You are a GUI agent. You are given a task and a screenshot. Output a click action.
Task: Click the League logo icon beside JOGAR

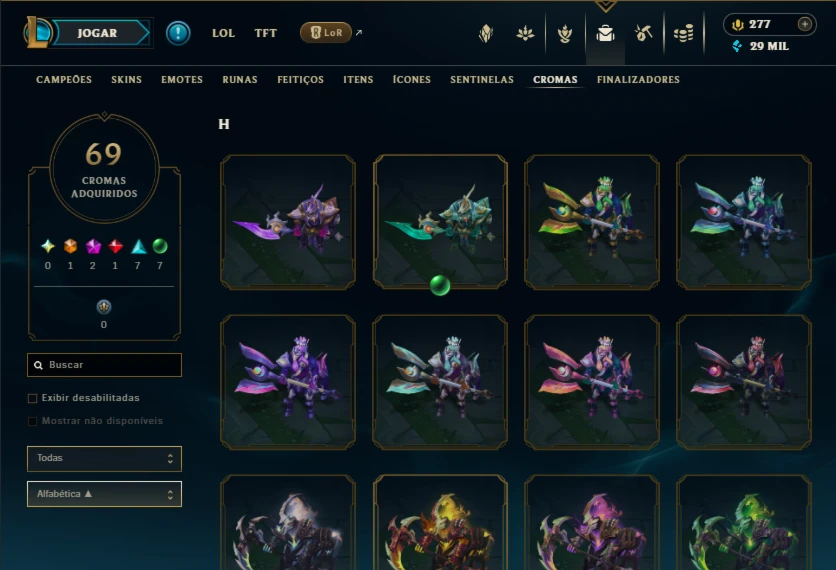point(37,32)
